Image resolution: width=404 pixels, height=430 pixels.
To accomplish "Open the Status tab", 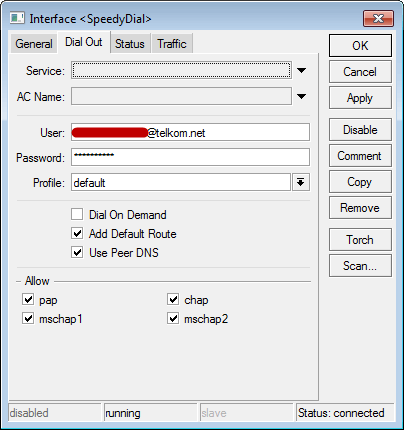I will coord(130,44).
